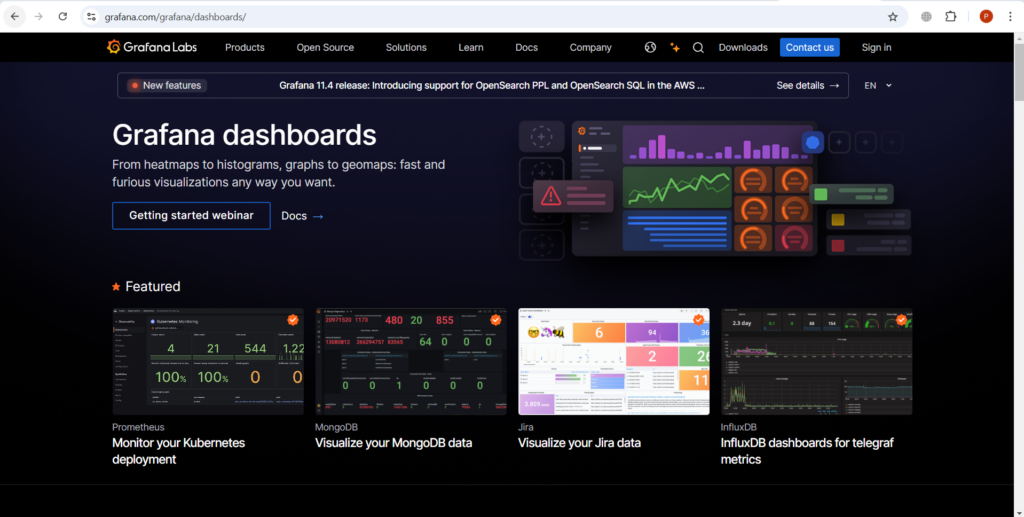Click the sparkle AI assistant icon
Screen dimensions: 1024x517
(675, 48)
